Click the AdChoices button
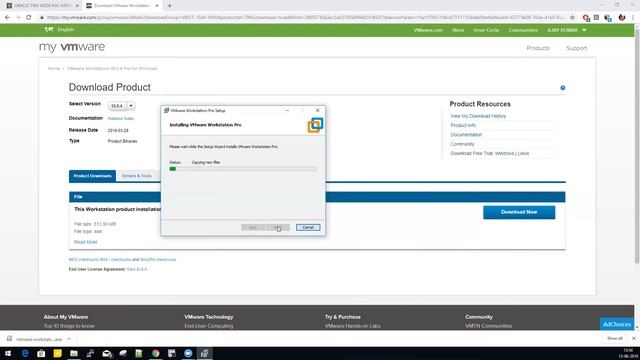The height and width of the screenshot is (360, 640). (617, 324)
